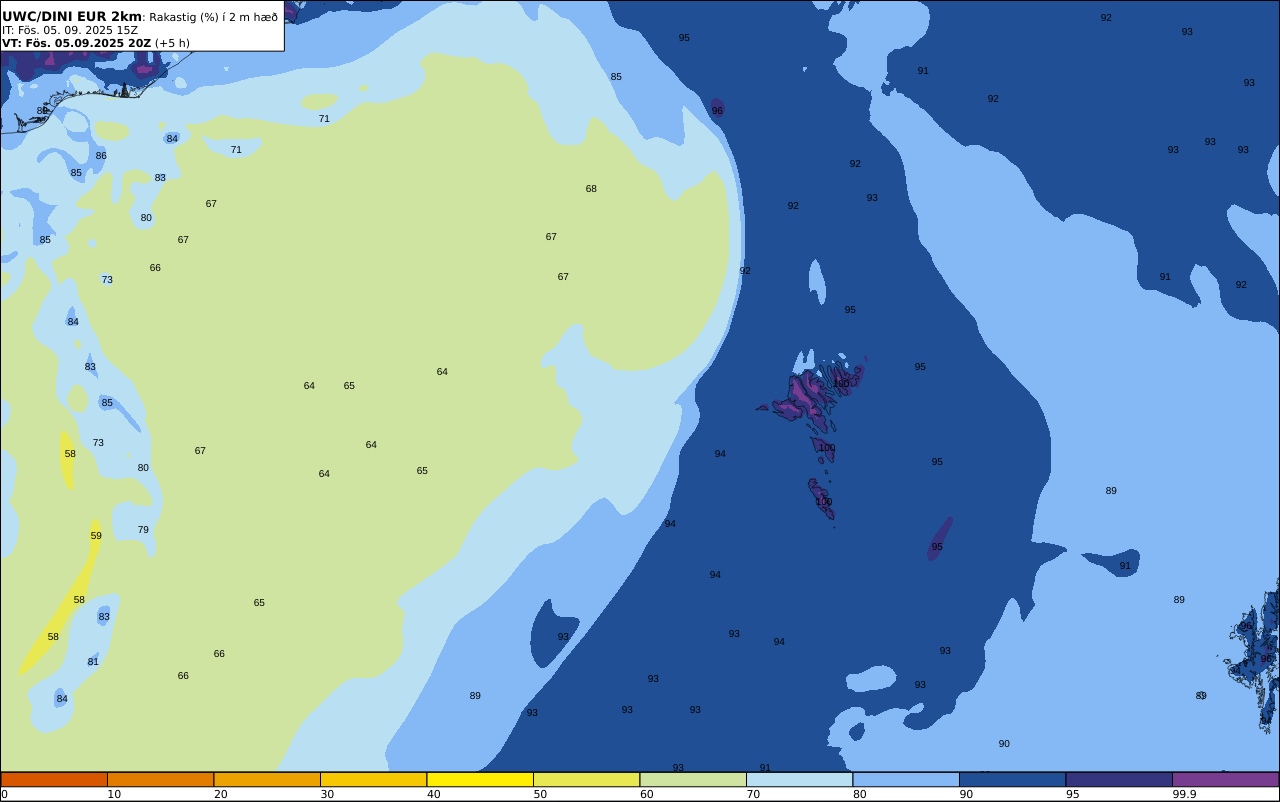Click the legend tick label "20"
Viewport: 1280px width, 802px height.
pyautogui.click(x=221, y=794)
